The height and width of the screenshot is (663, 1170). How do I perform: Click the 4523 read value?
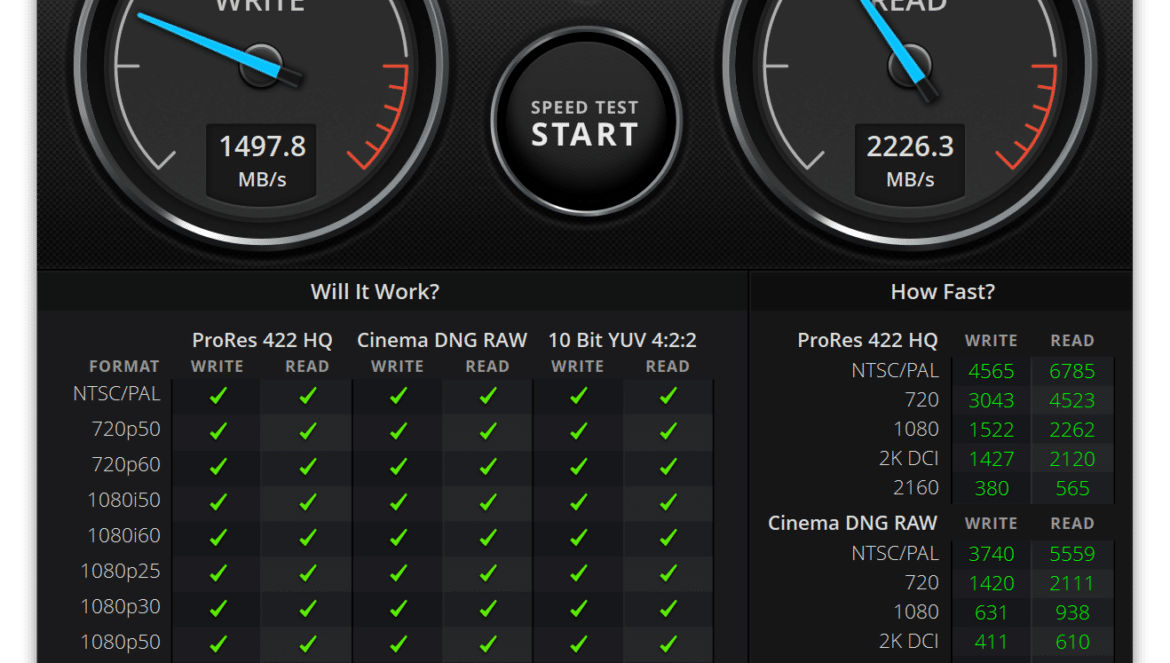(1072, 400)
